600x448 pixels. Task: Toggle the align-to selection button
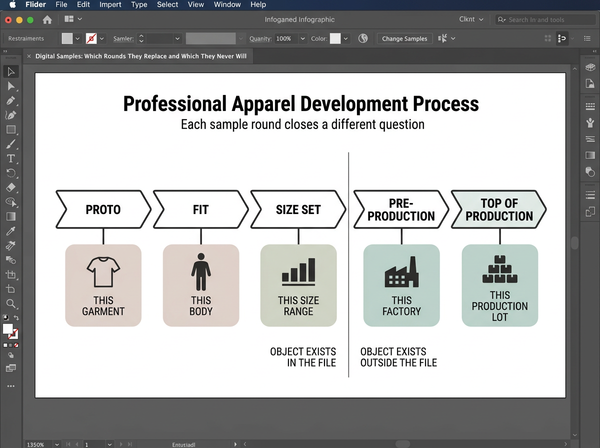pos(562,38)
